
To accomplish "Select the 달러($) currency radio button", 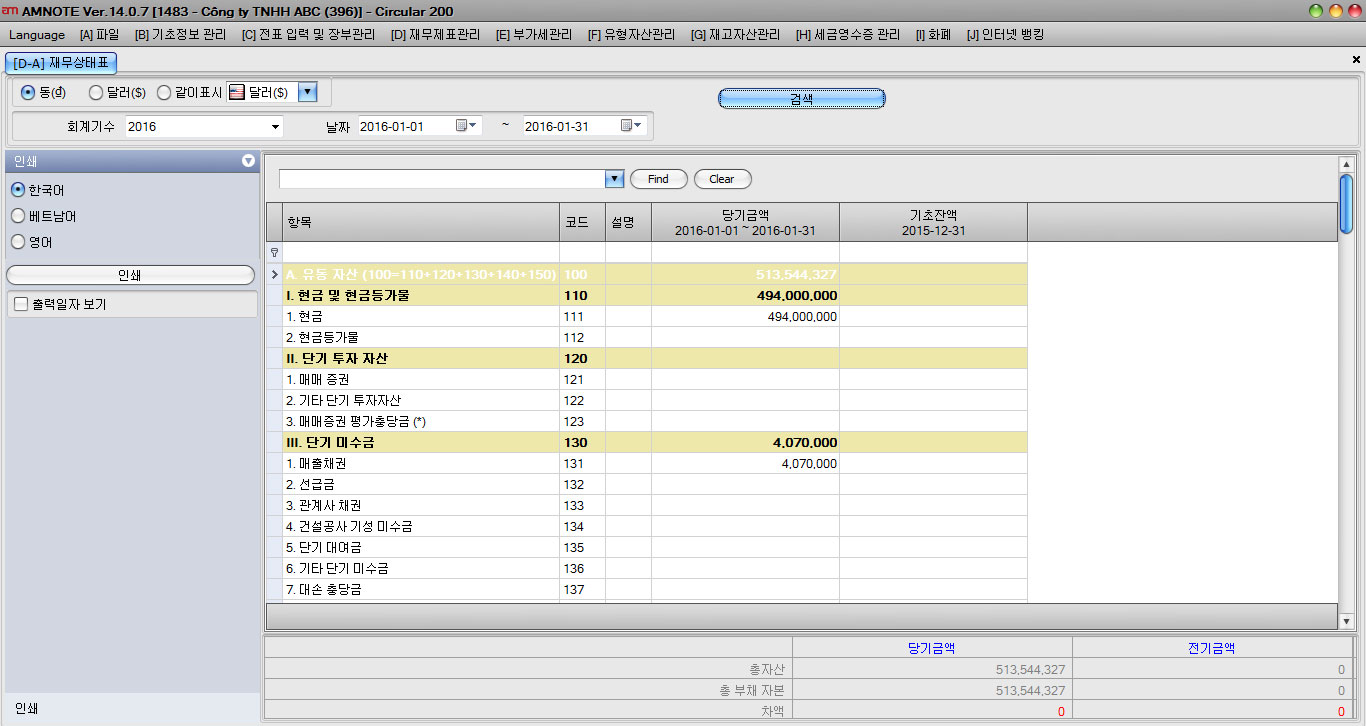I will tap(96, 93).
